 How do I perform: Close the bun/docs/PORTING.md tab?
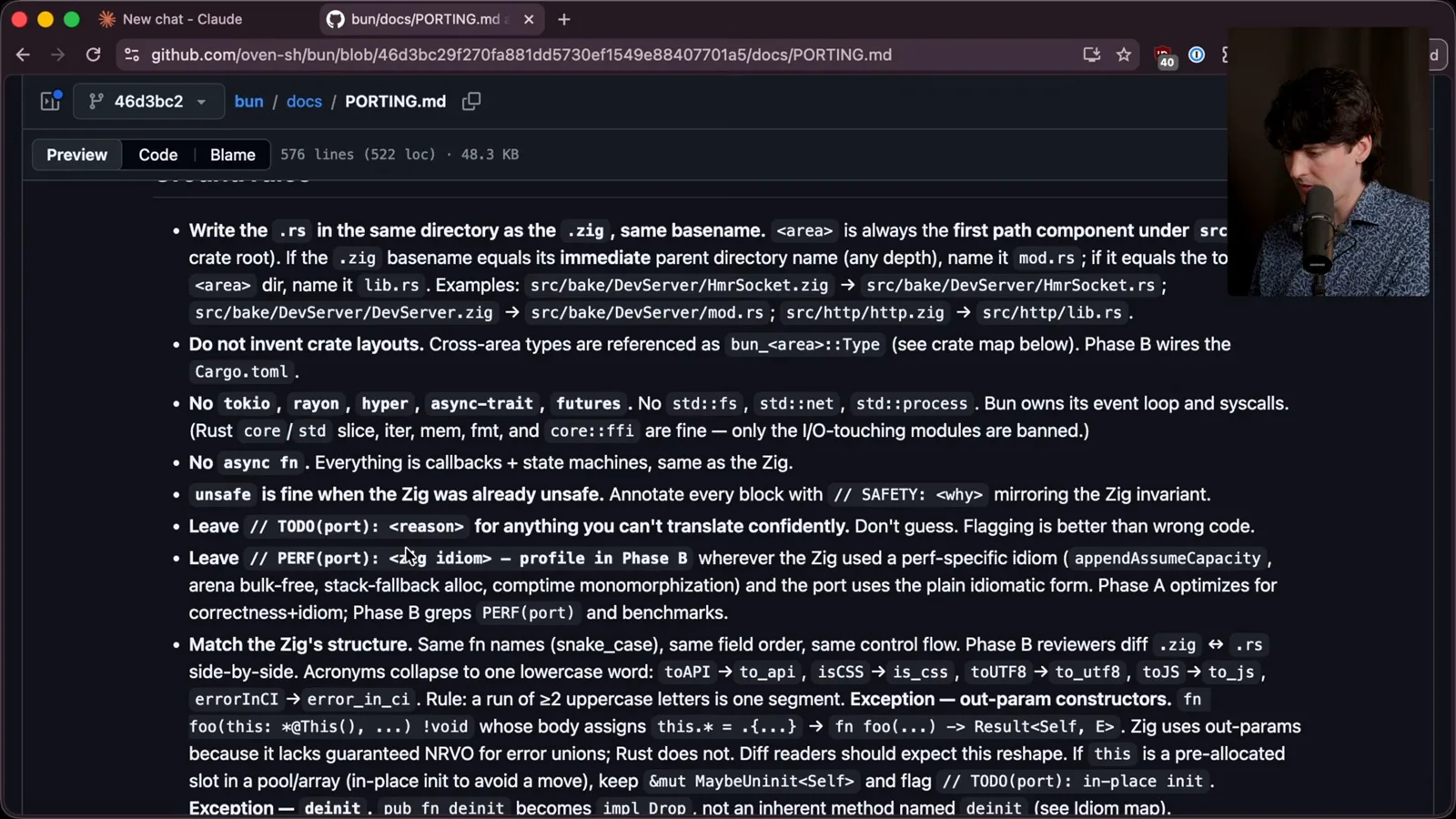pos(529,19)
